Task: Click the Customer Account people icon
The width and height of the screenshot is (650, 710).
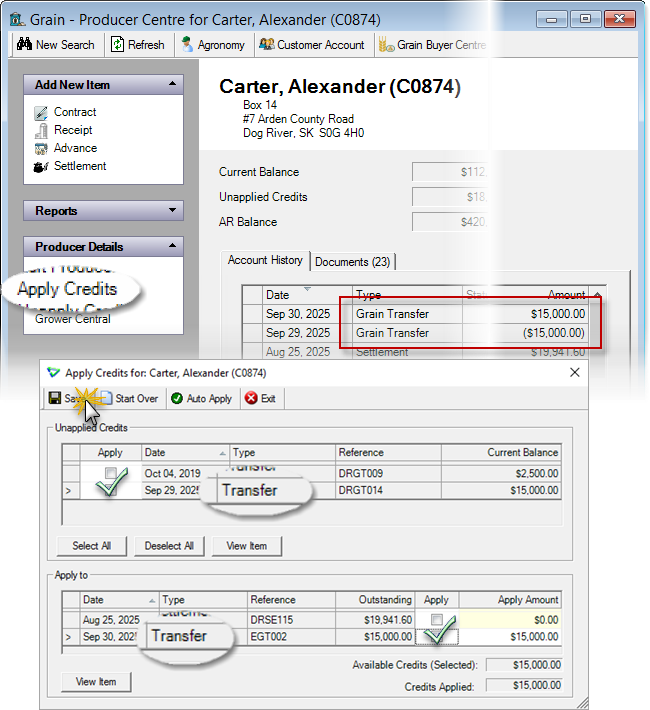Action: coord(266,44)
